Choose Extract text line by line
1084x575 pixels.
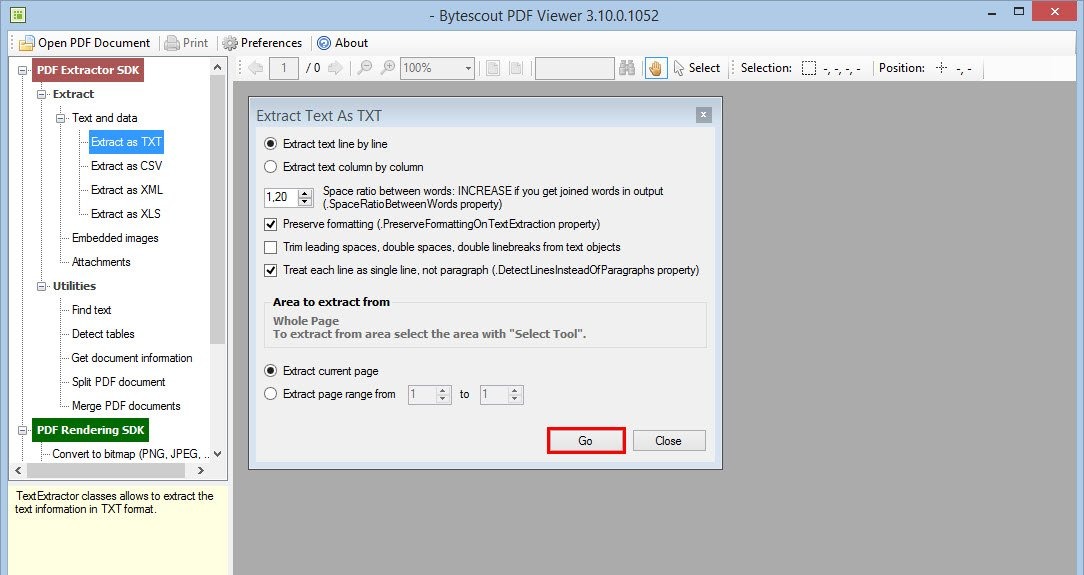coord(326,144)
